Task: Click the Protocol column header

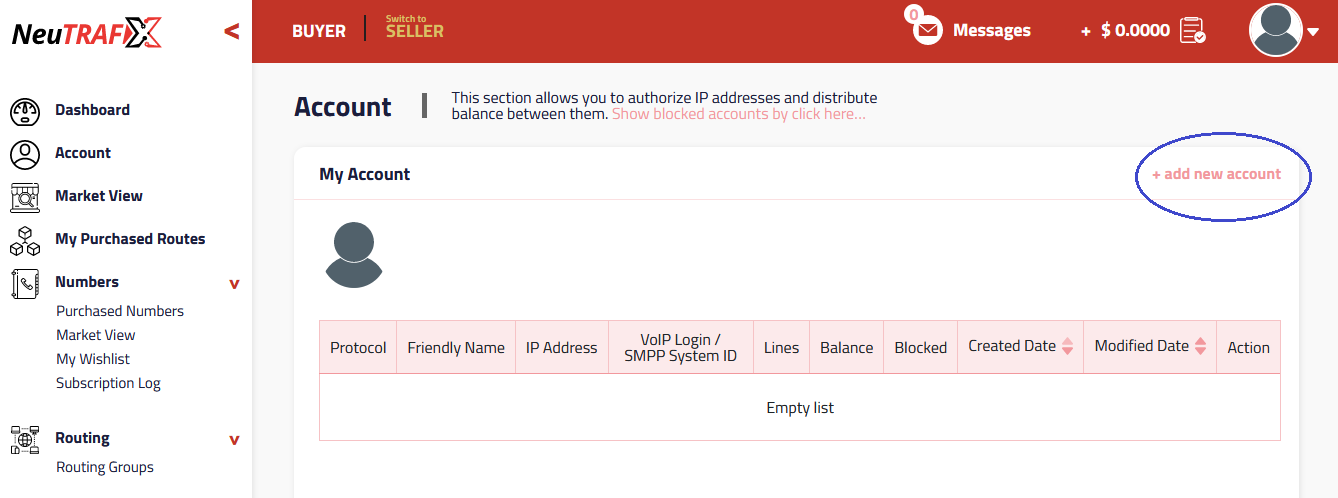Action: 358,348
